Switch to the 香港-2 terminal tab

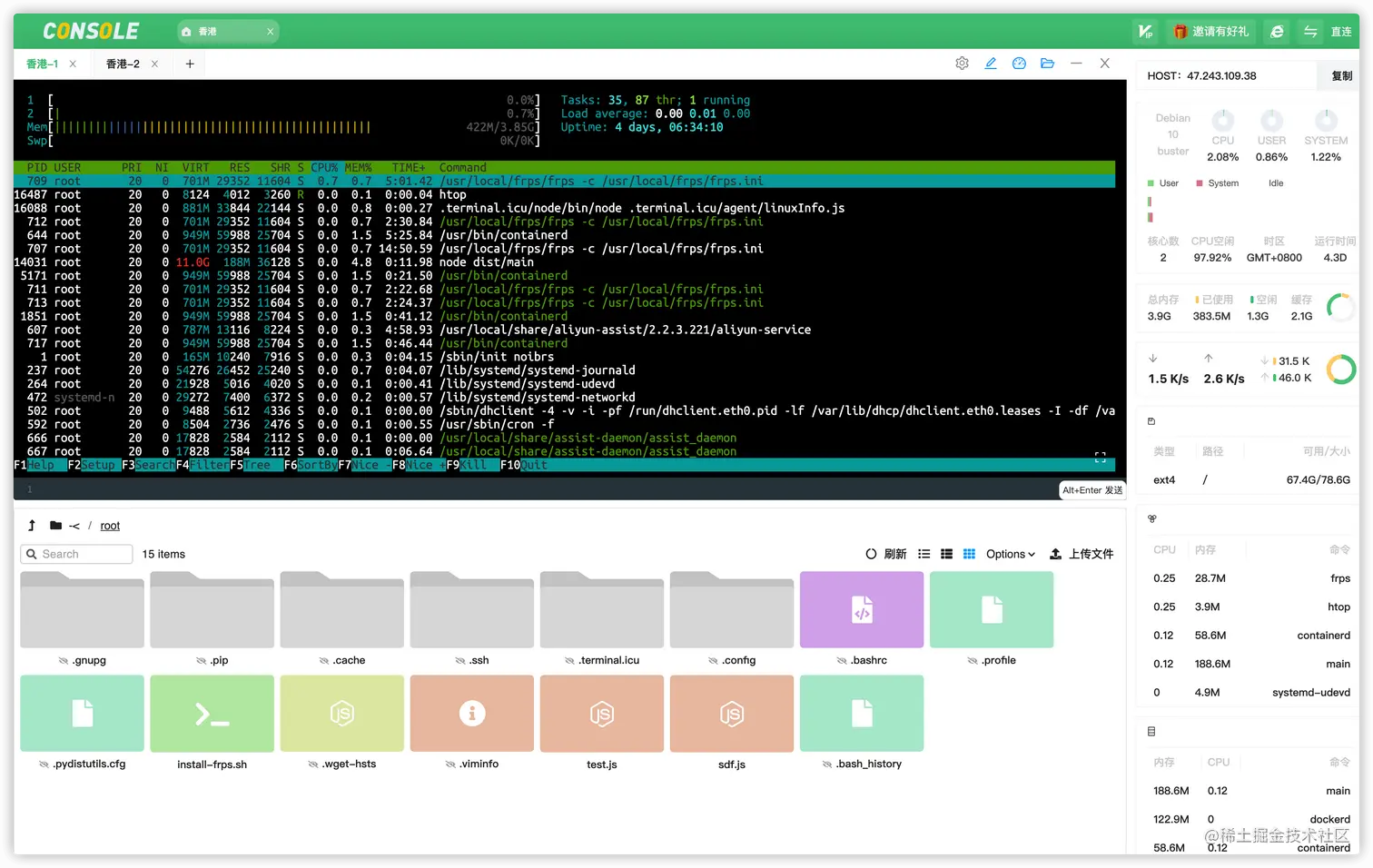[x=123, y=64]
